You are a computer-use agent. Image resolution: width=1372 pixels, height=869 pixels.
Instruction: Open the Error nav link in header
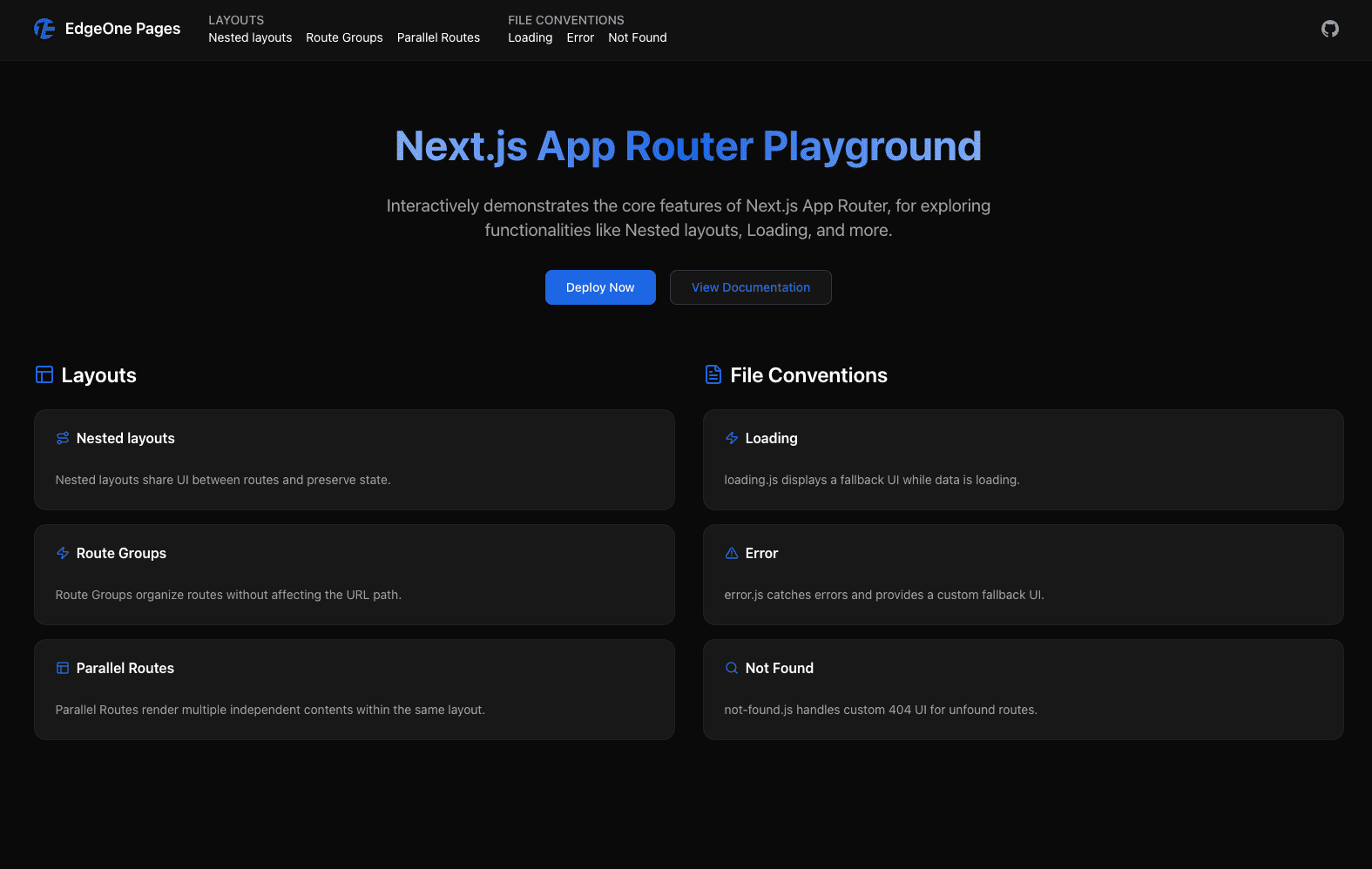click(x=580, y=37)
